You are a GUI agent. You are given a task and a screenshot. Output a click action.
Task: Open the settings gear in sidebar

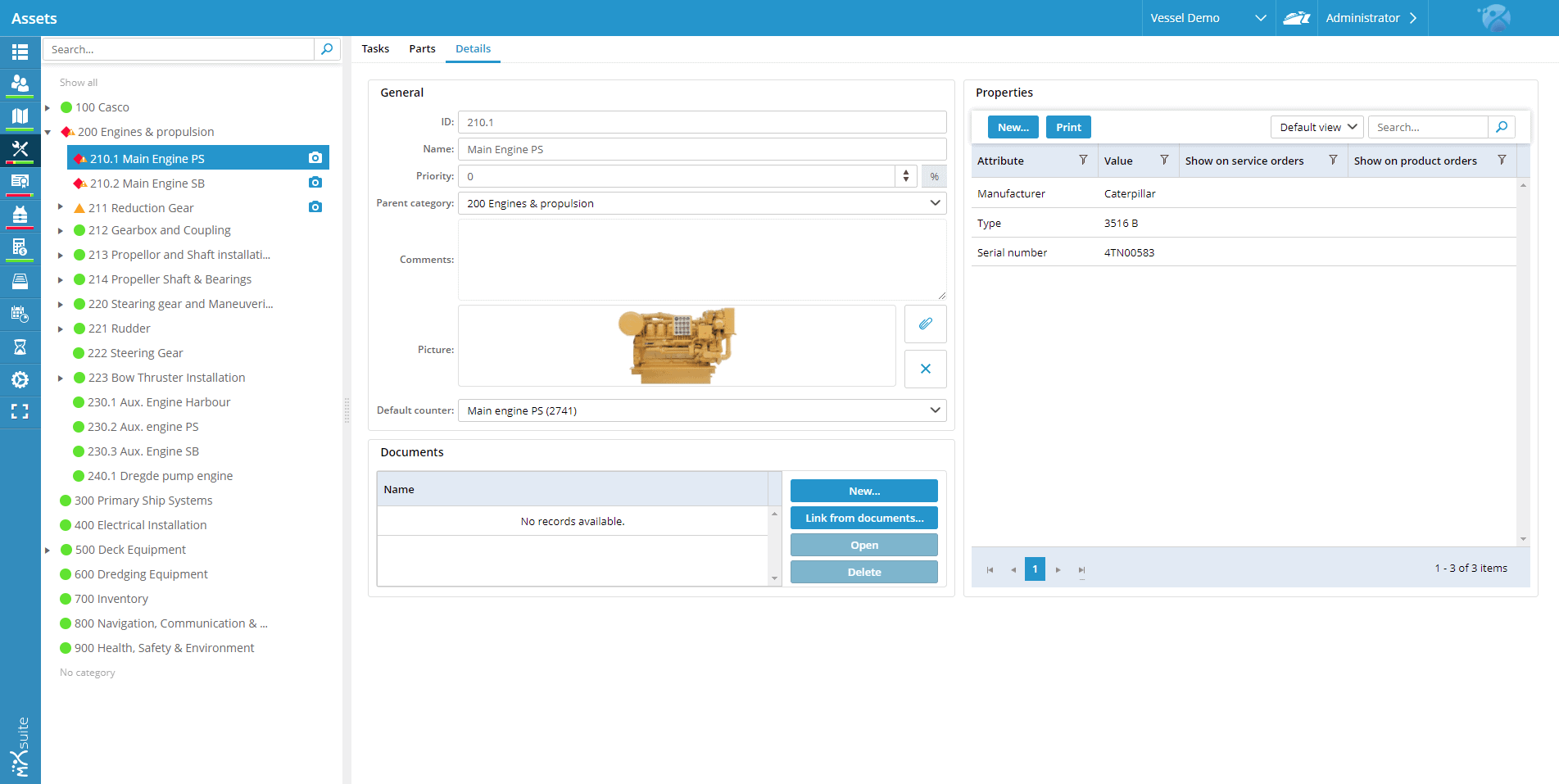[20, 379]
